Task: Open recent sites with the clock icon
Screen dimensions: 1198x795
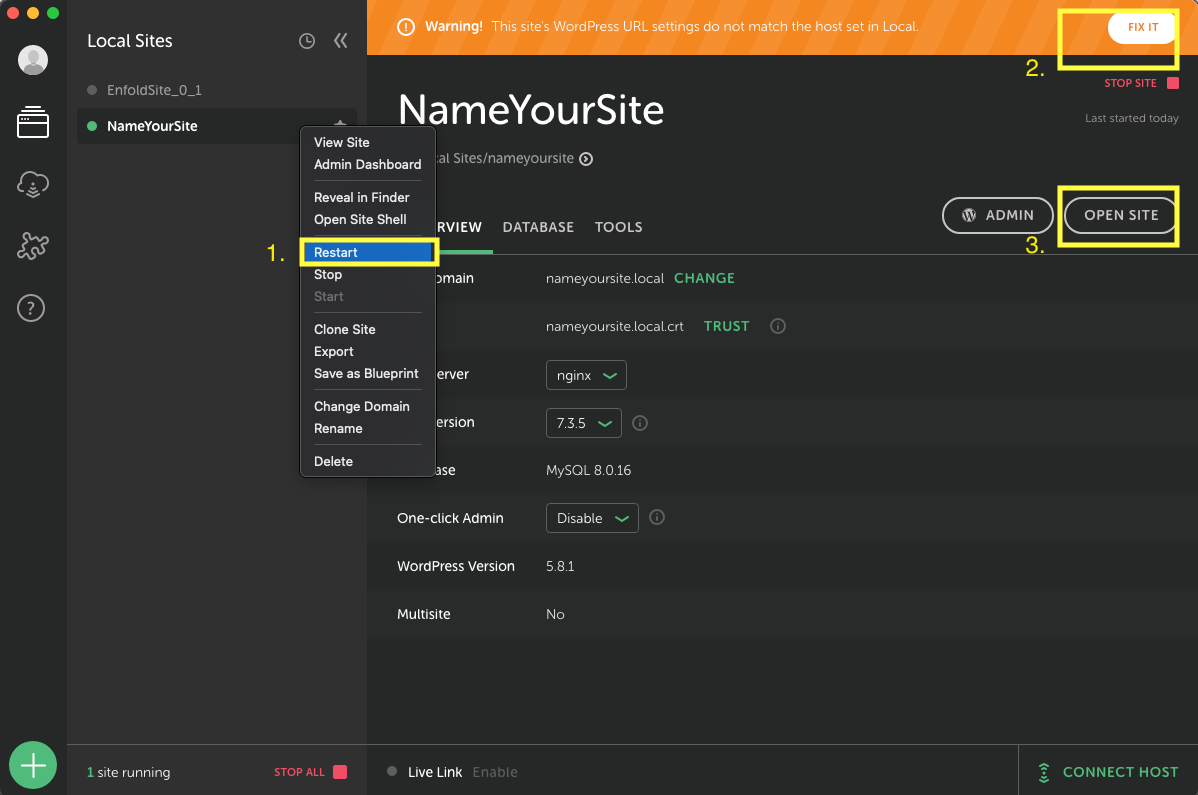Action: pyautogui.click(x=307, y=40)
